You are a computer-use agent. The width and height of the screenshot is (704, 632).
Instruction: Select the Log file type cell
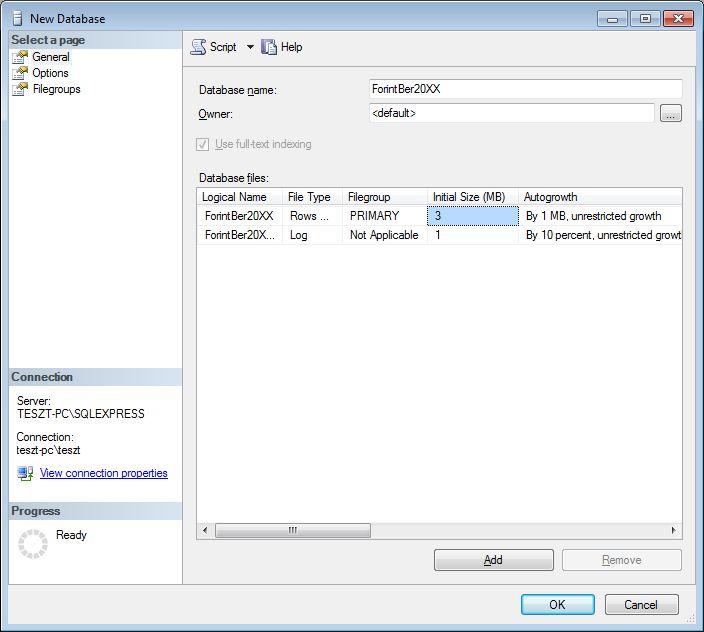pyautogui.click(x=312, y=235)
